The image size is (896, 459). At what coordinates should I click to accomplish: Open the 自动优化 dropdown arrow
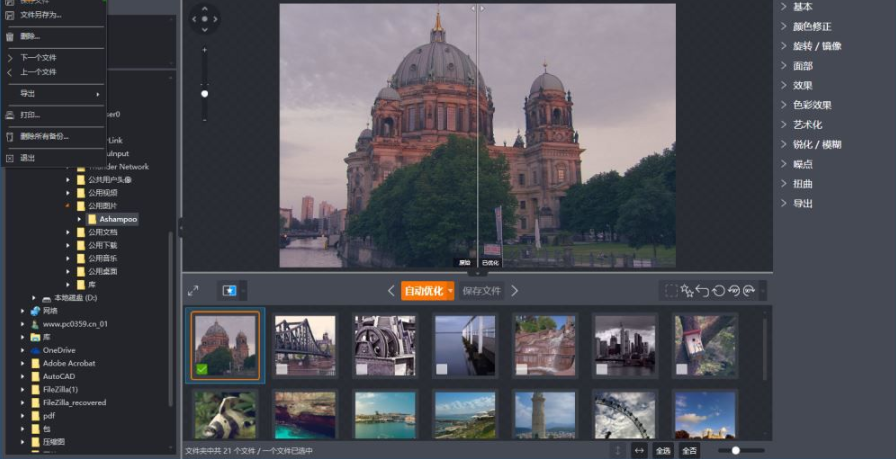[x=450, y=291]
